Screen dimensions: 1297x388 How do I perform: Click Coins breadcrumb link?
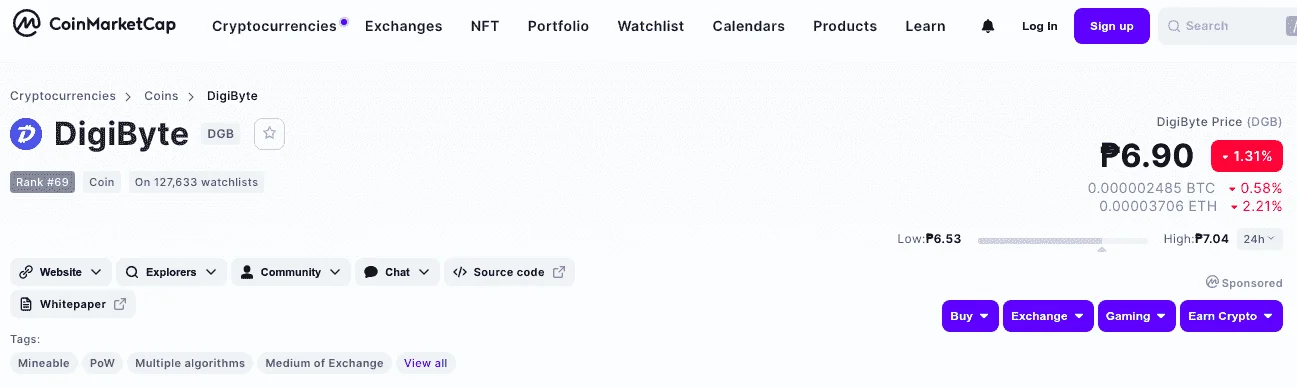point(161,96)
